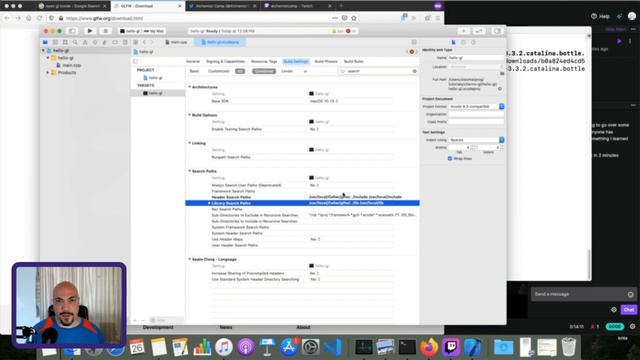This screenshot has height=360, width=640.
Task: Switch to the Signing & Capabilities tab
Action: [x=225, y=62]
